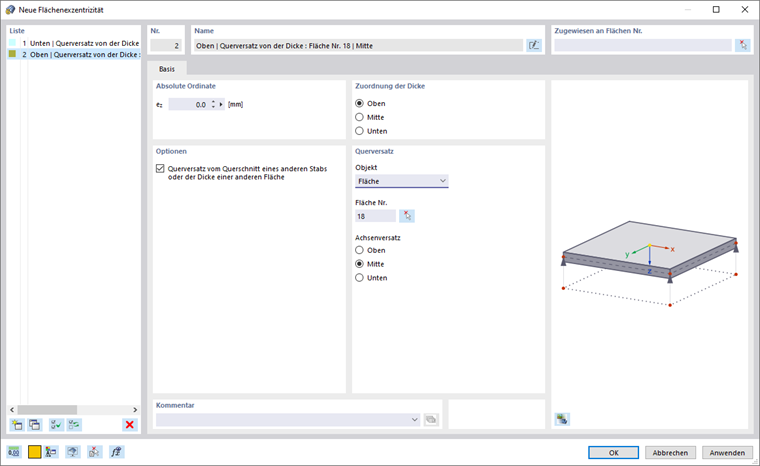Click the Nr. field showing 2
This screenshot has height=466, width=760.
coord(166,46)
